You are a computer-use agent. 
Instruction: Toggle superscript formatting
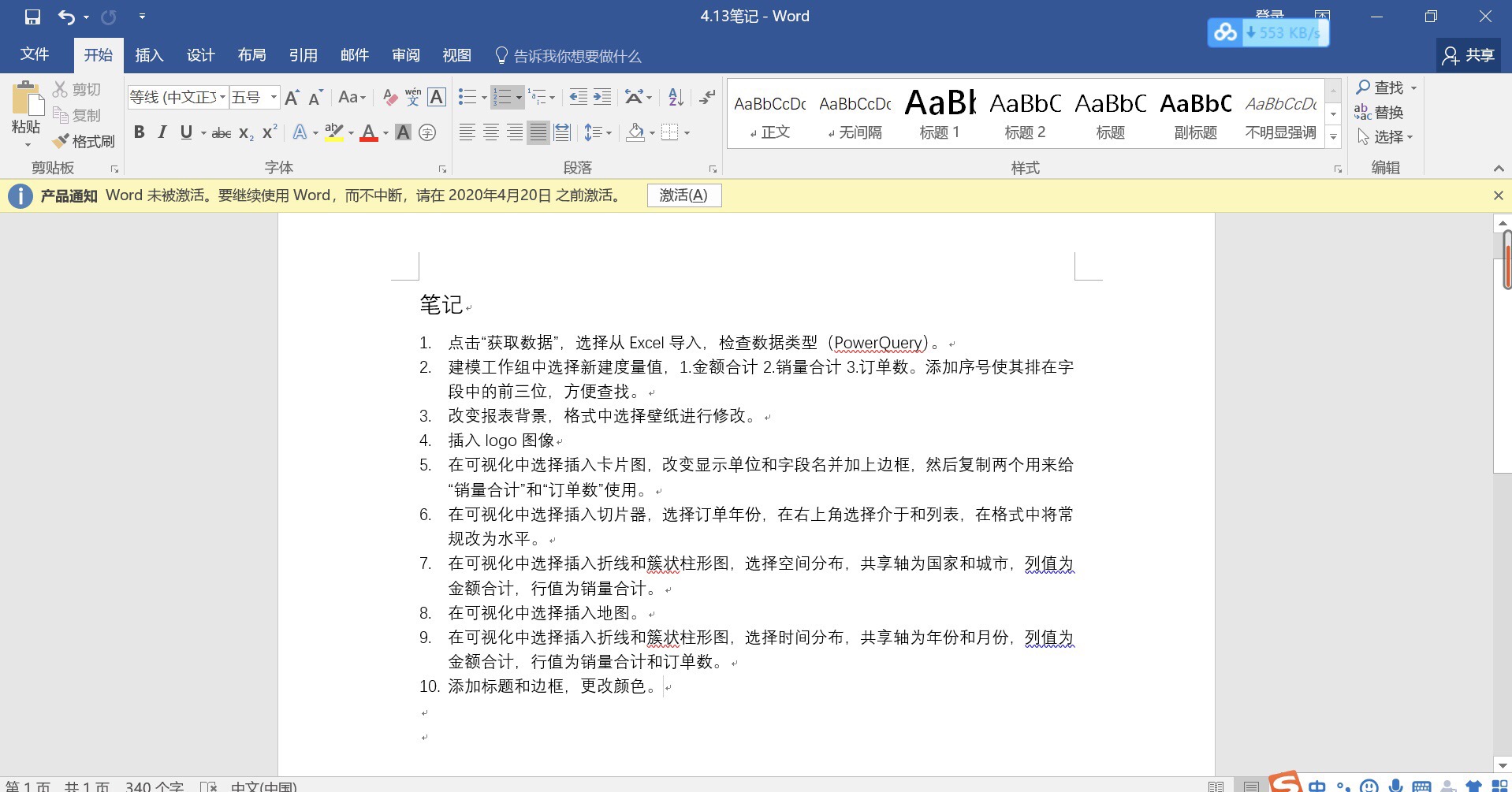270,133
